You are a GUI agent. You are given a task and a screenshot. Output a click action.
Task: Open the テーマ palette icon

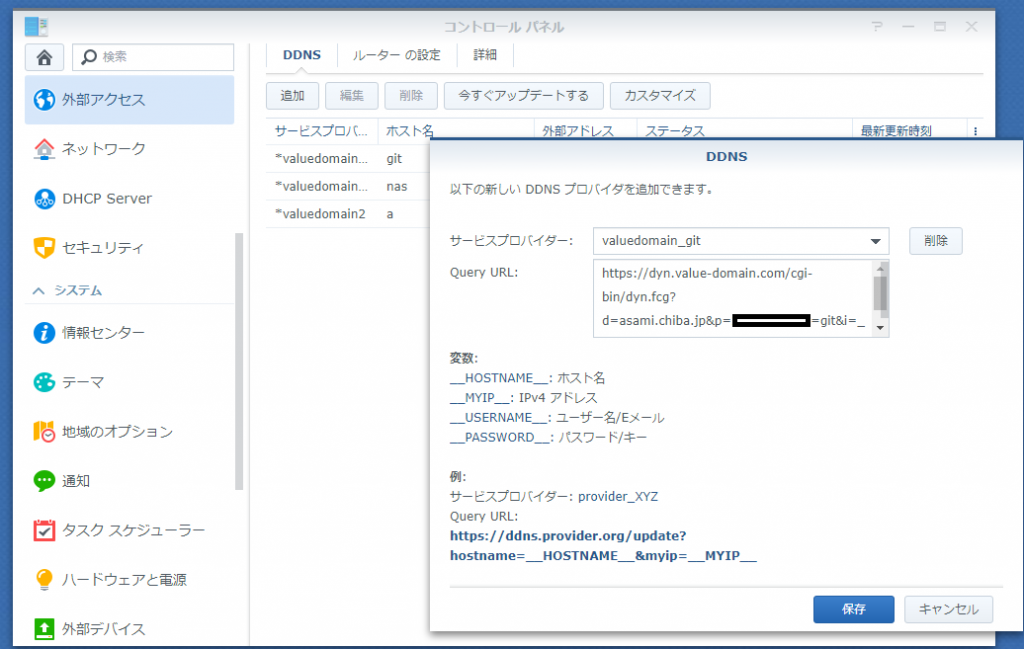[x=44, y=382]
